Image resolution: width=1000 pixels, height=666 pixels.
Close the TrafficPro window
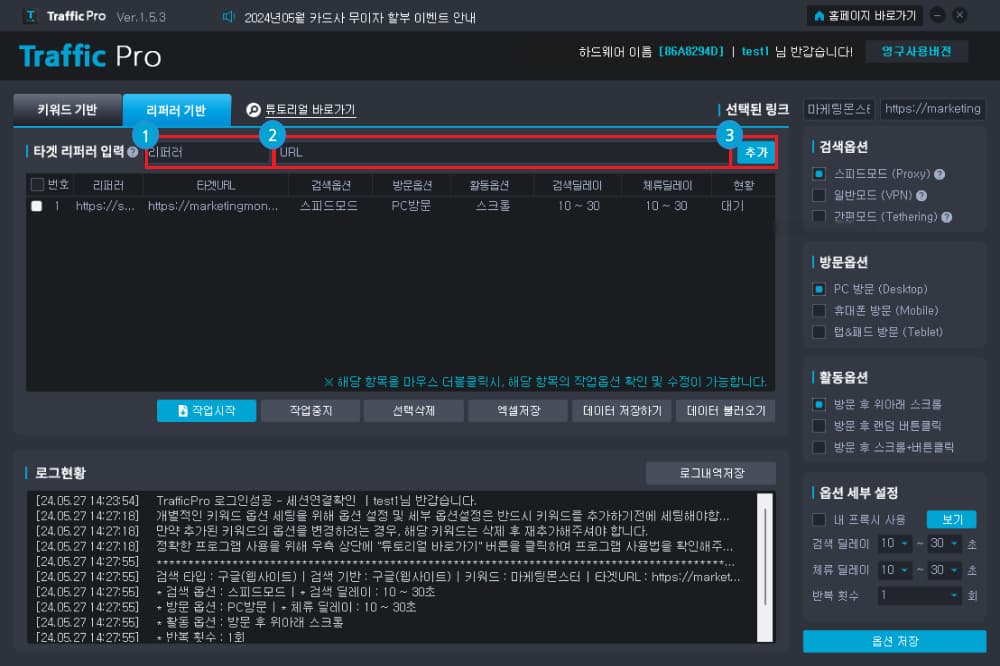click(959, 15)
